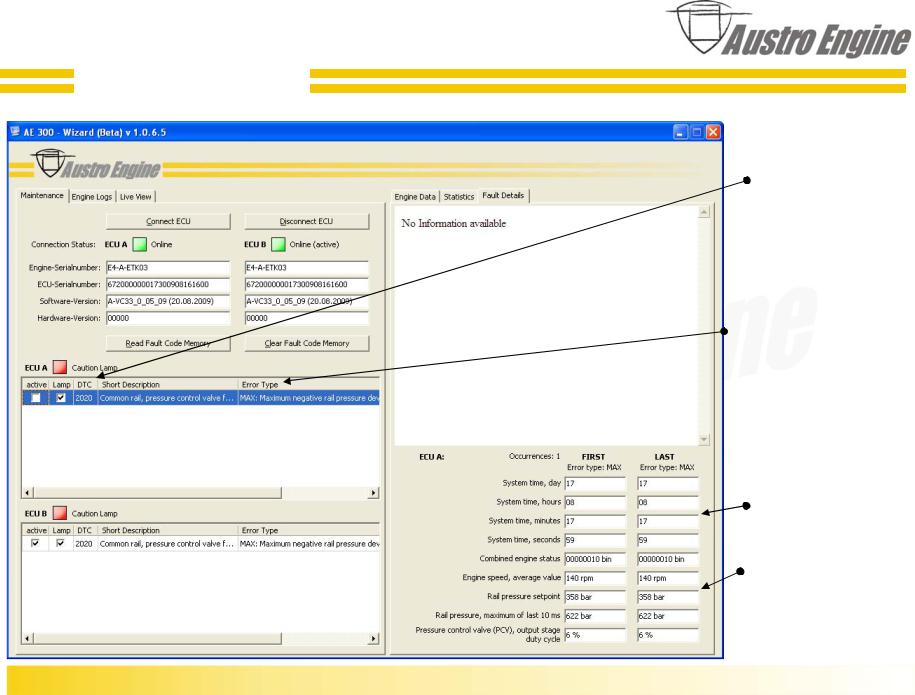Screen dimensions: 915x695
Task: Click ECU B horizontal scrollbar thumb
Action: click(157, 639)
